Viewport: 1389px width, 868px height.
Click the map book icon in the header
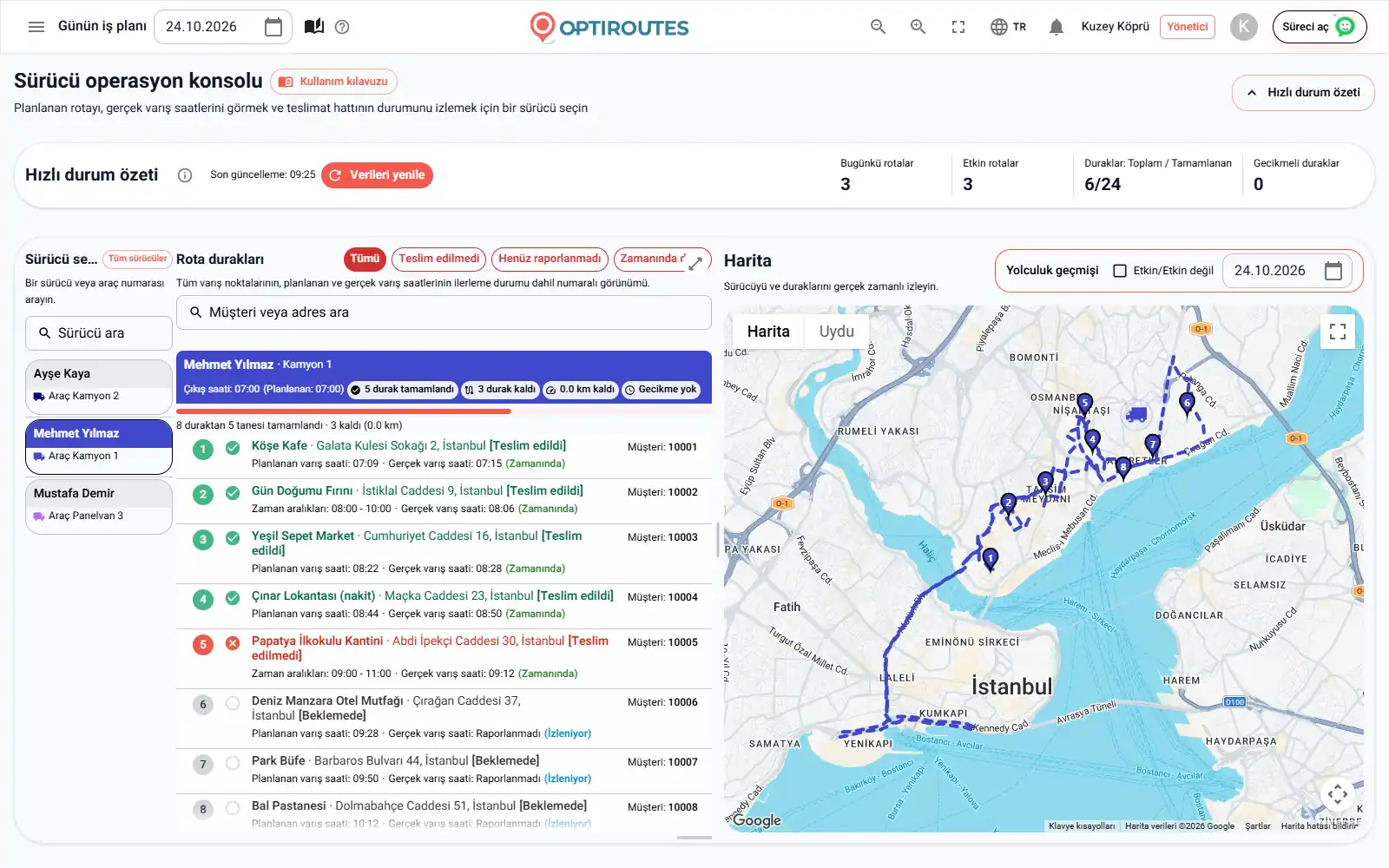click(314, 27)
